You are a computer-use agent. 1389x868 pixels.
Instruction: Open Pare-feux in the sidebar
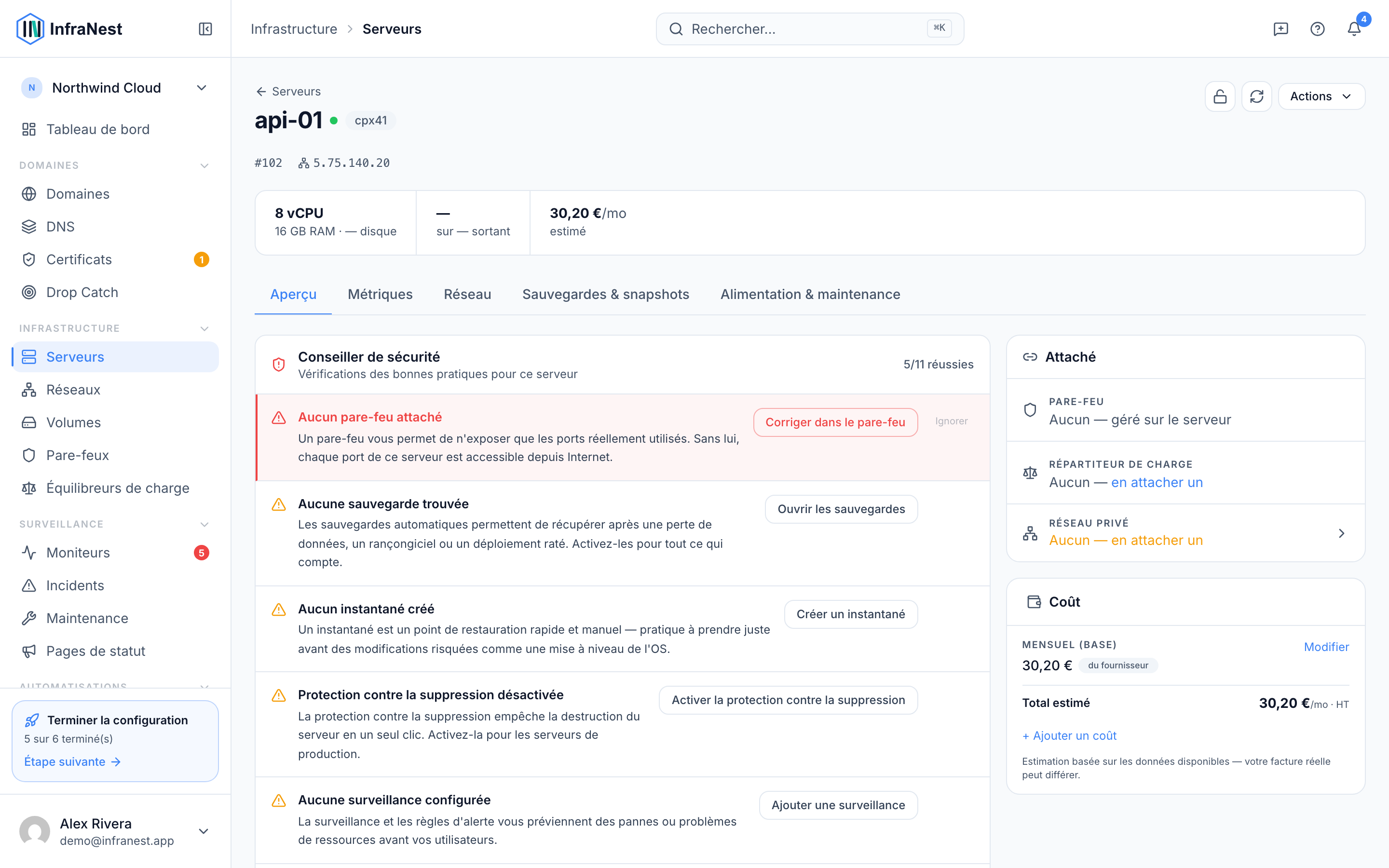click(115, 455)
